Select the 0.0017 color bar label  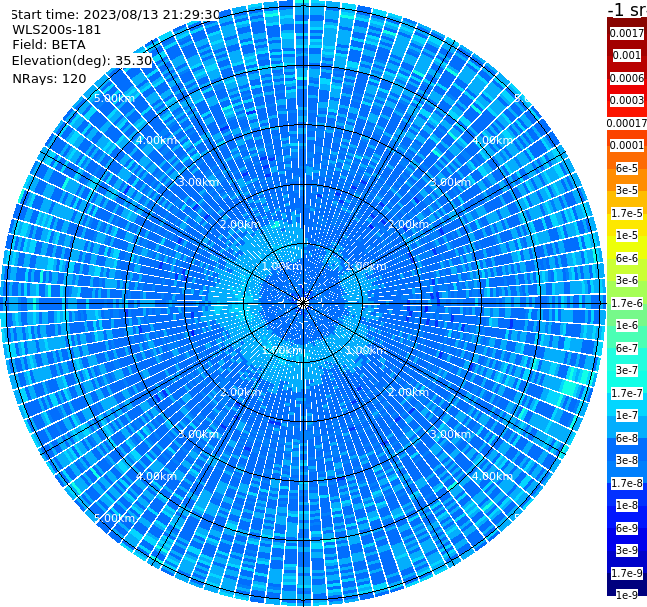627,33
